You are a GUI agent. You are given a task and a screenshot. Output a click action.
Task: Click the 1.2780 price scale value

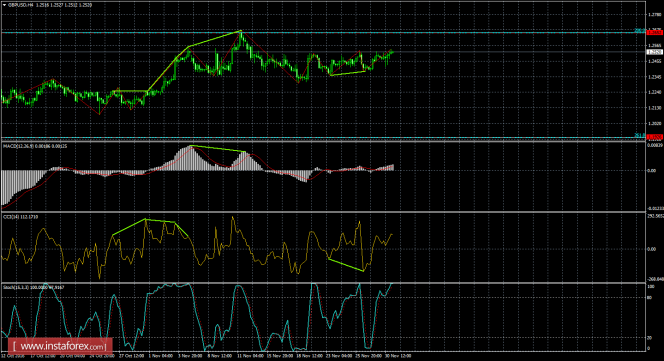655,14
